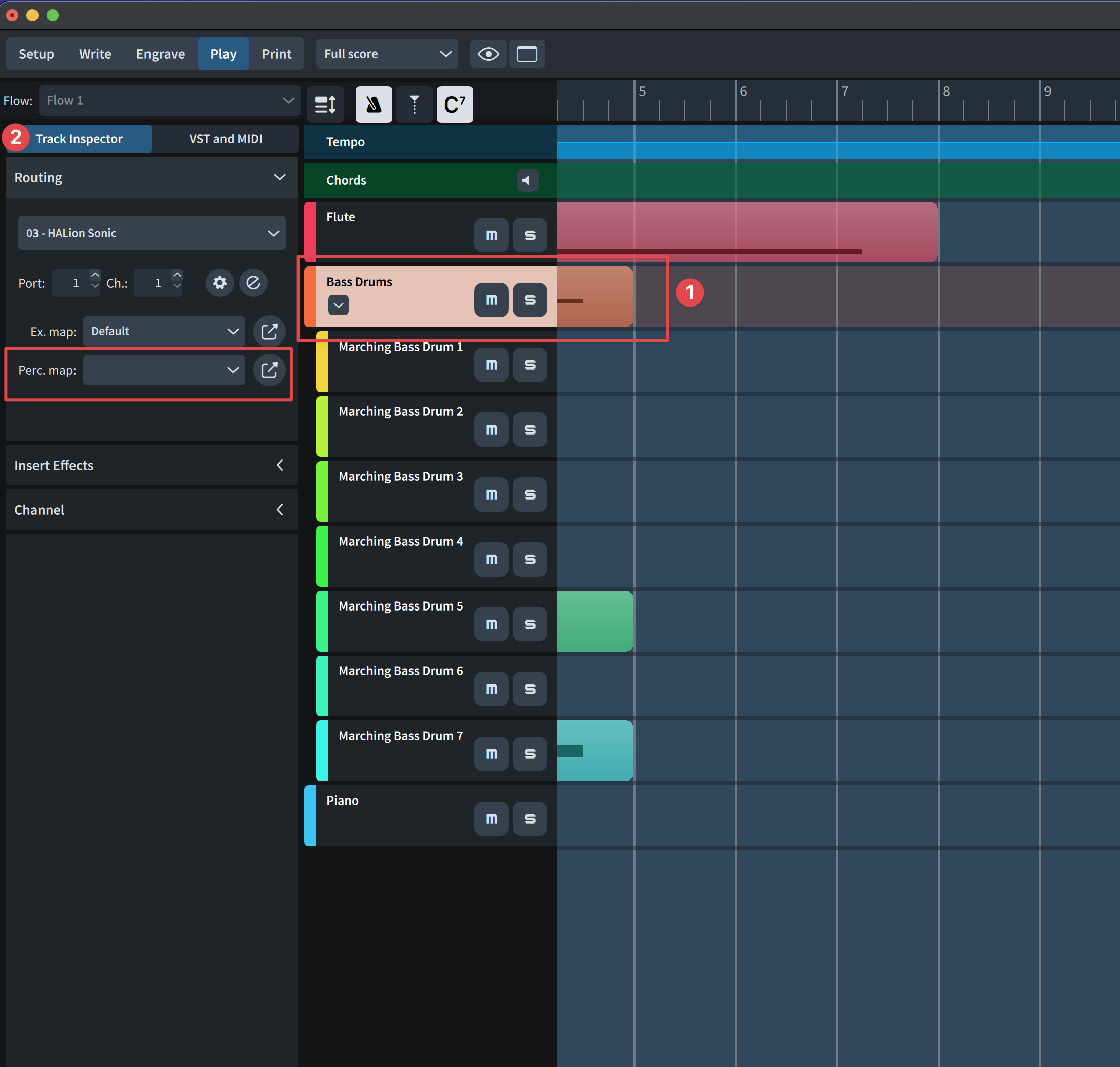The image size is (1120, 1067).
Task: Open the endpoint setup gear icon
Action: click(x=219, y=283)
